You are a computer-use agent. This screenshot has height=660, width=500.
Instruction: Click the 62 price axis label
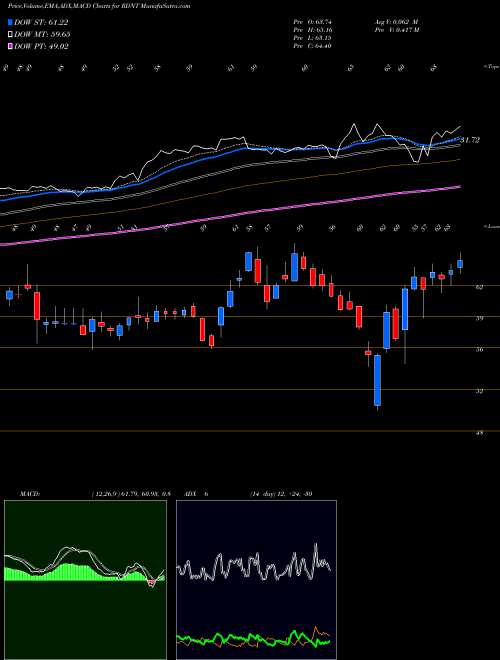480,287
